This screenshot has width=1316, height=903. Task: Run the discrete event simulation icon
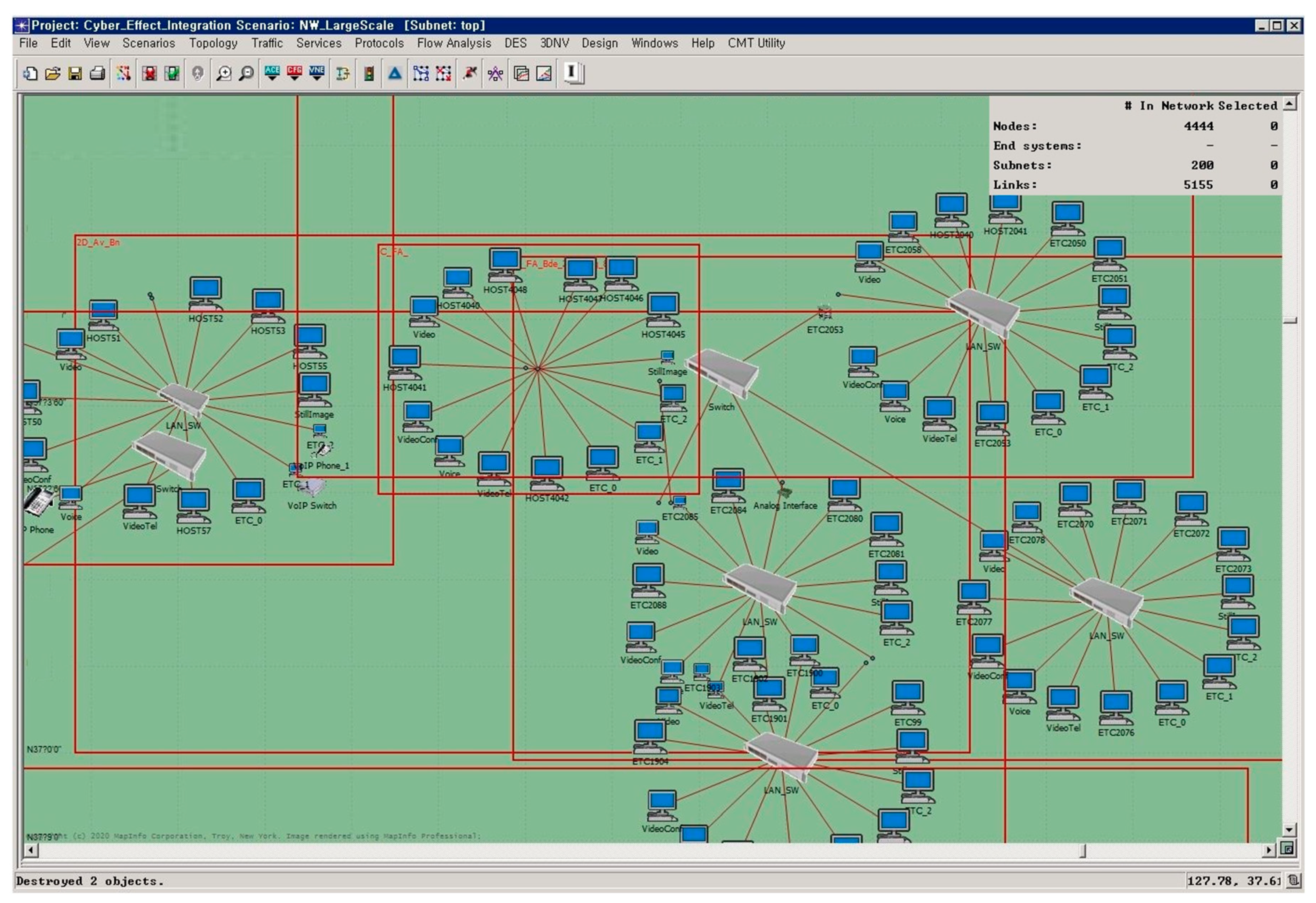tap(469, 73)
